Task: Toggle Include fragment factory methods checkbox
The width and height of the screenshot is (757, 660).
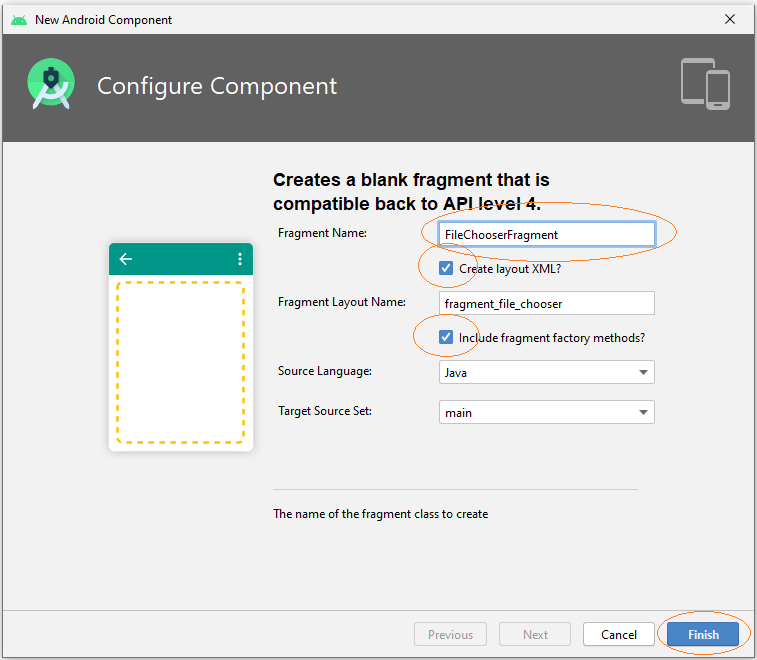Action: point(446,337)
